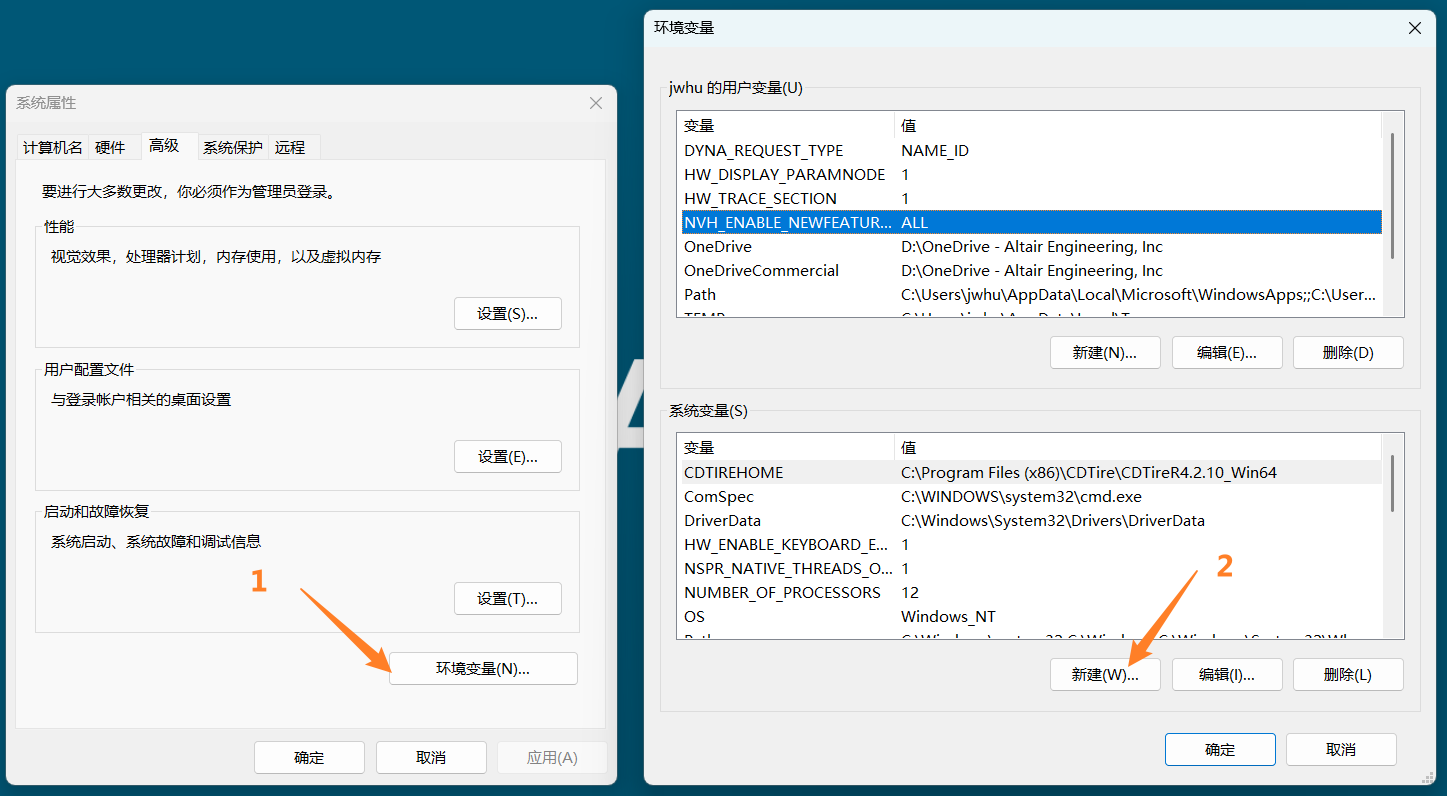1447x796 pixels.
Task: Close the 环境变量 dialog window
Action: click(1415, 29)
